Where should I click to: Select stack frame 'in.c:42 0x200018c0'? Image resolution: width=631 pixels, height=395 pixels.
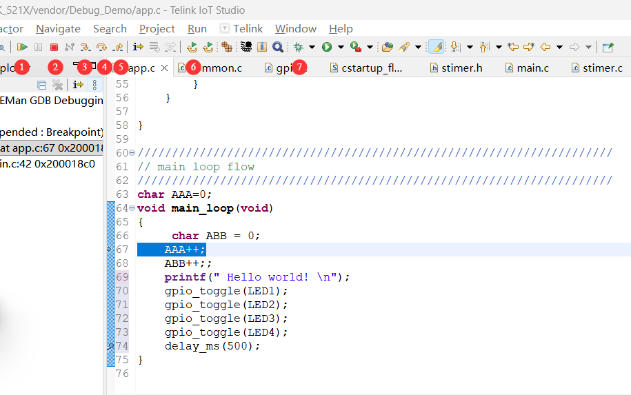pyautogui.click(x=47, y=164)
